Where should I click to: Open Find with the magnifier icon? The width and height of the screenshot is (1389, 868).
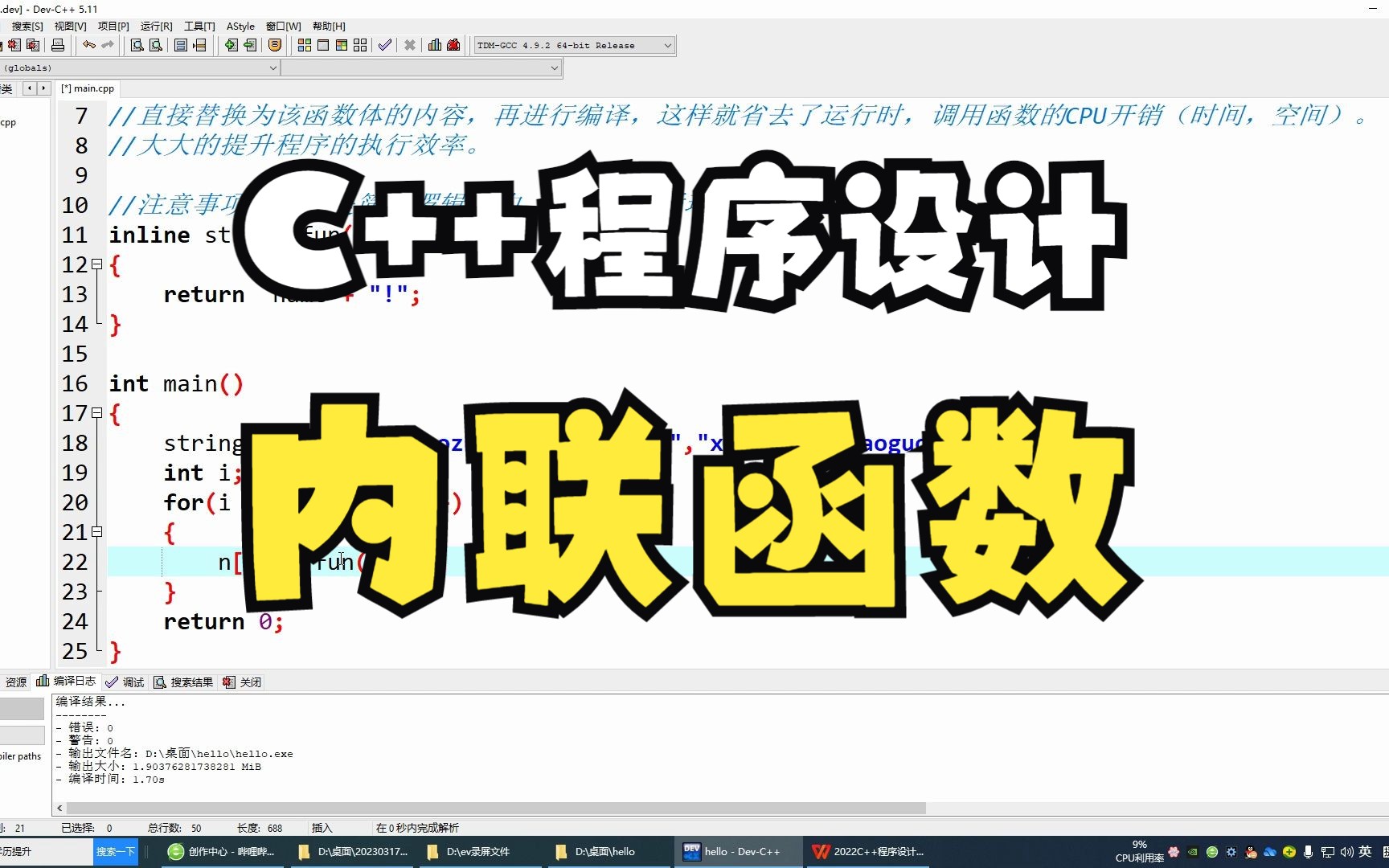pos(137,45)
